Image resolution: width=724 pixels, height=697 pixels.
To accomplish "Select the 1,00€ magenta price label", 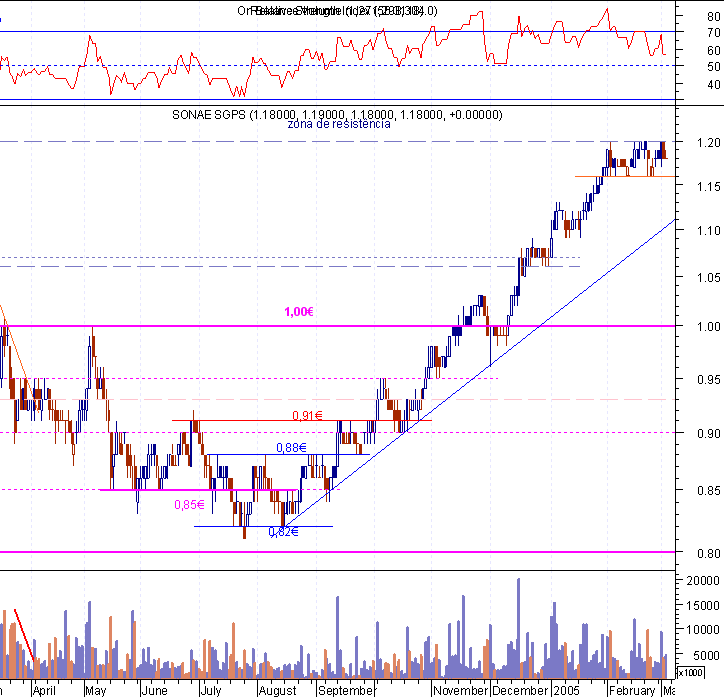I will [299, 312].
